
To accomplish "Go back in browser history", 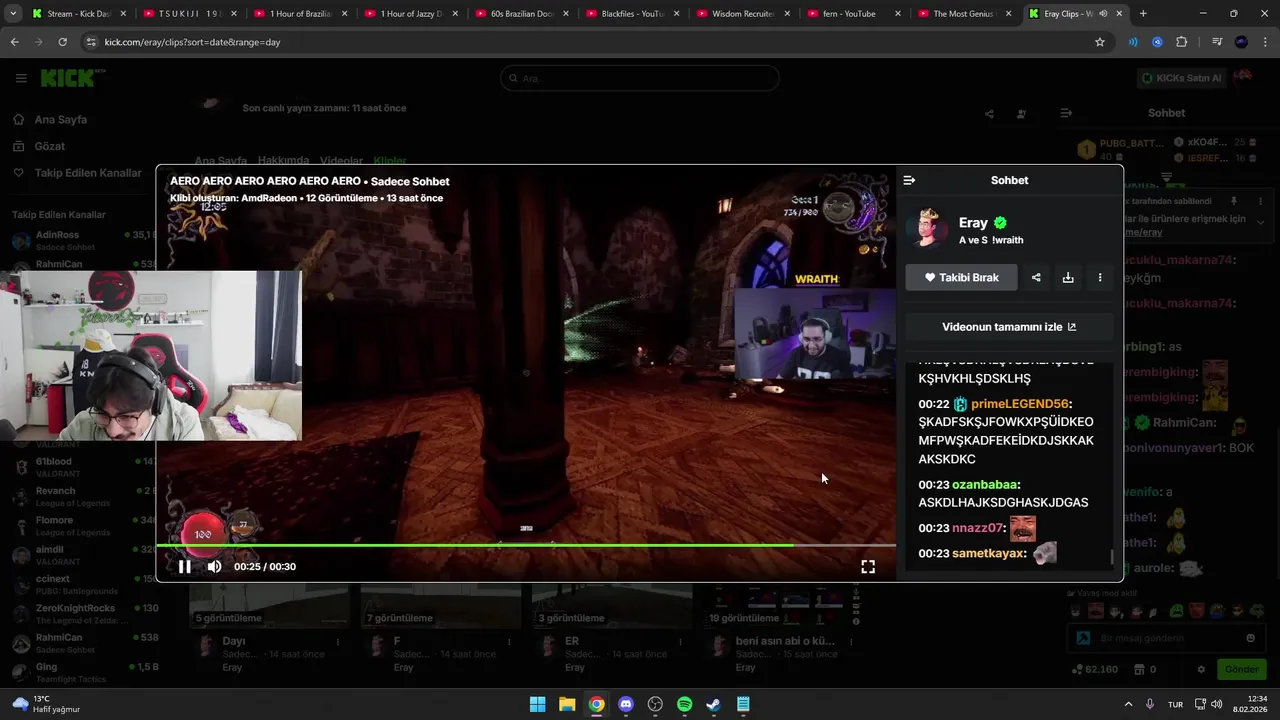I will tap(14, 42).
